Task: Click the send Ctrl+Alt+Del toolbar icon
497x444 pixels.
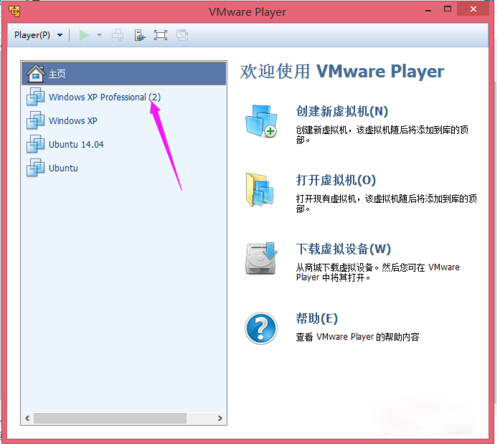Action: click(118, 35)
